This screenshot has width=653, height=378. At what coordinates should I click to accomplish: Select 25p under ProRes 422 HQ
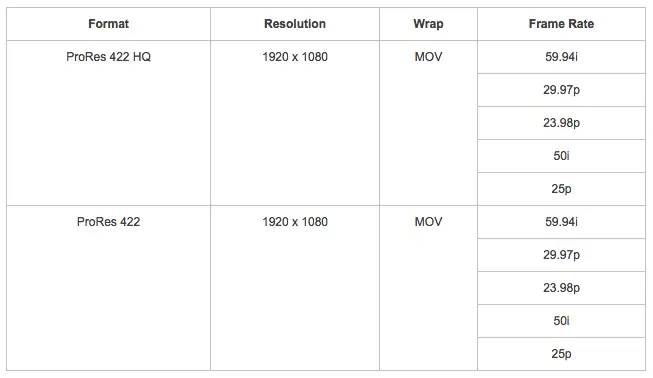coord(561,189)
